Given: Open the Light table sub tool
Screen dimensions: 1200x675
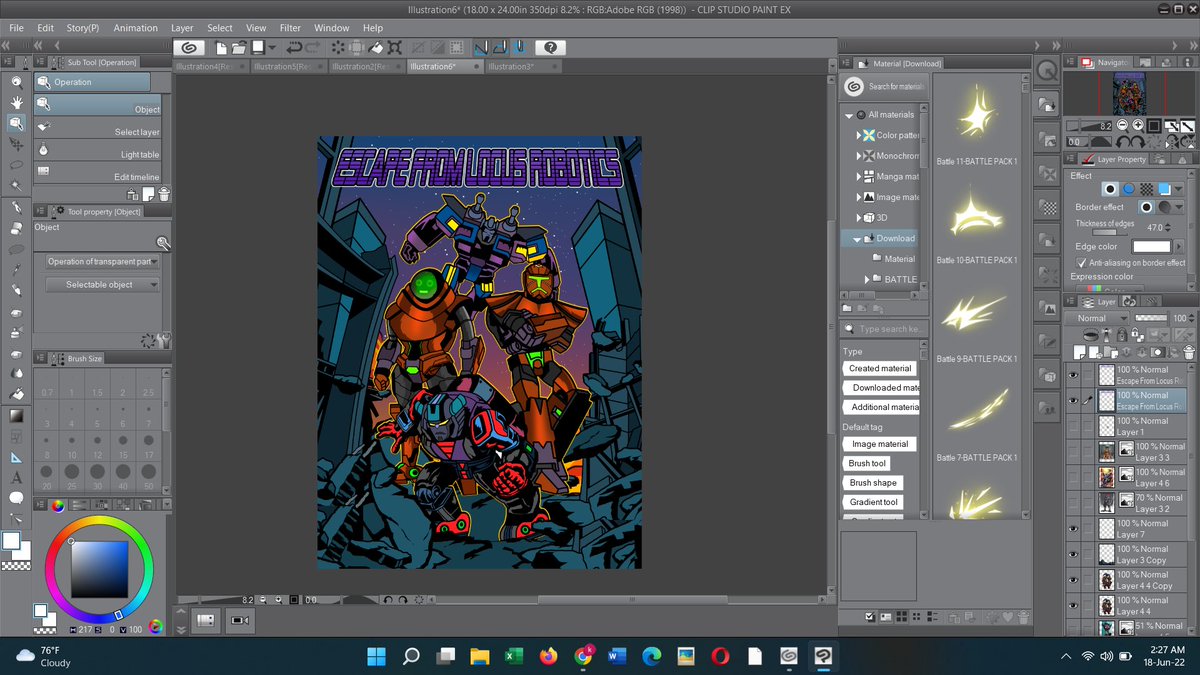Looking at the screenshot, I should pos(97,152).
